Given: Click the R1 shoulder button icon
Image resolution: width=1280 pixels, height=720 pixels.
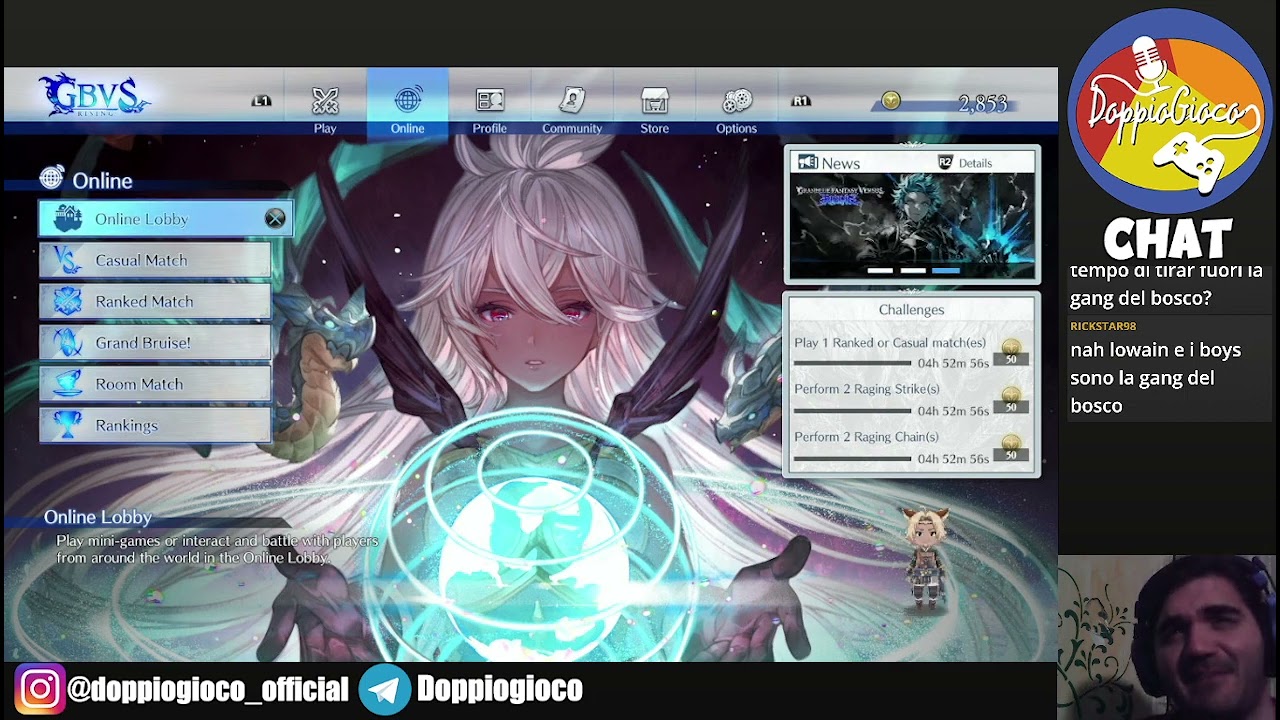Looking at the screenshot, I should tap(801, 101).
